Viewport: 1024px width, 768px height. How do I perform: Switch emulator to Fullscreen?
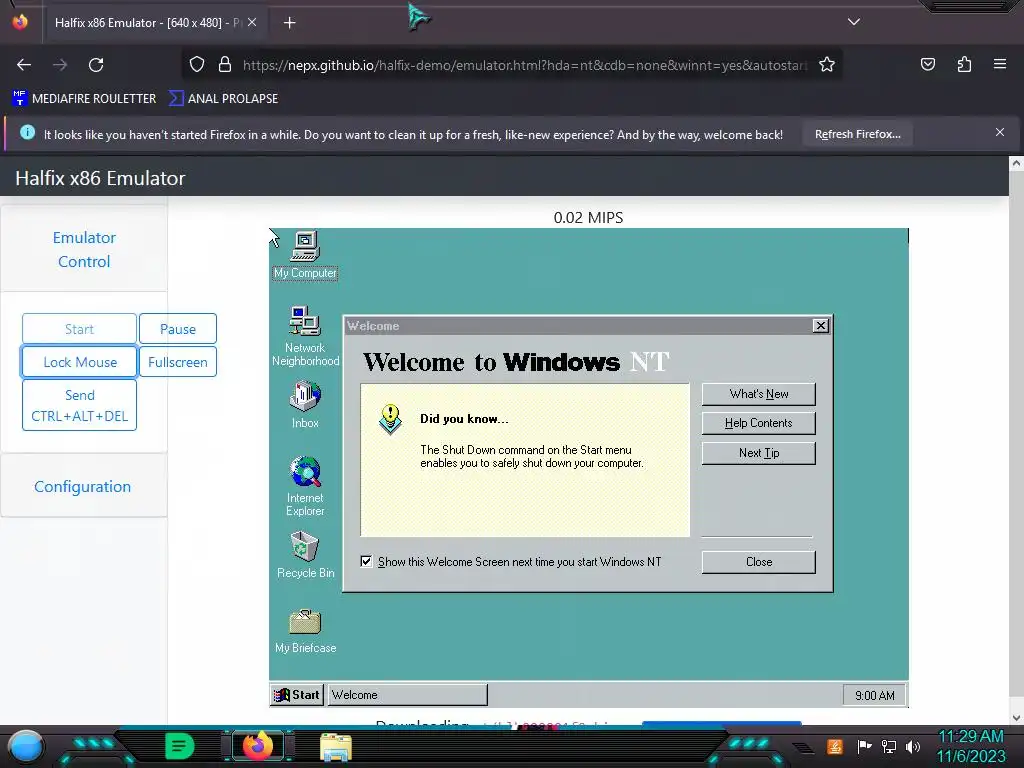pyautogui.click(x=178, y=362)
